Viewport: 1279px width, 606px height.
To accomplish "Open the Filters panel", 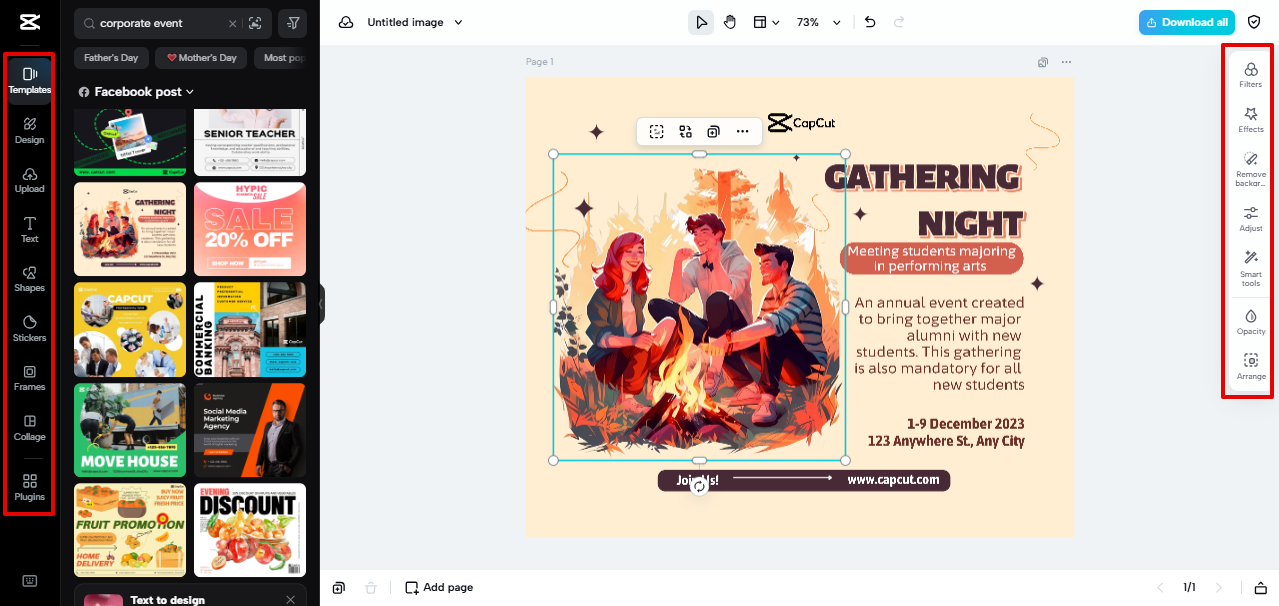I will click(1249, 76).
